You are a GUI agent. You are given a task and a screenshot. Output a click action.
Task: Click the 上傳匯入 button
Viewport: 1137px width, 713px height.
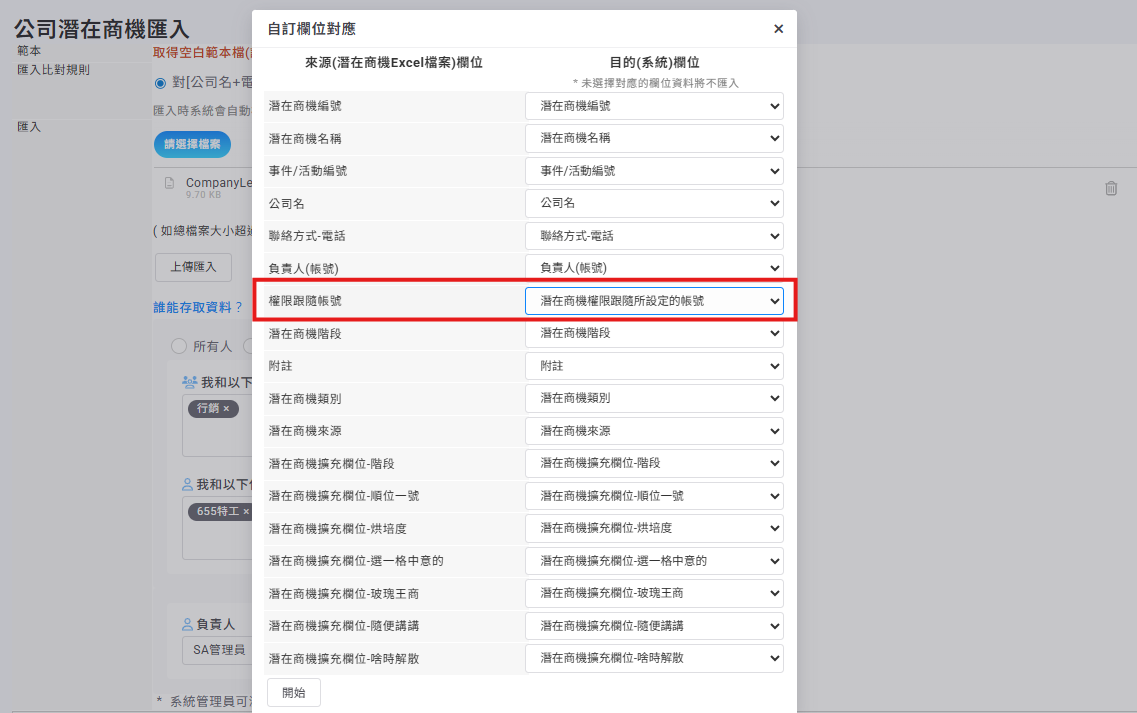point(193,267)
